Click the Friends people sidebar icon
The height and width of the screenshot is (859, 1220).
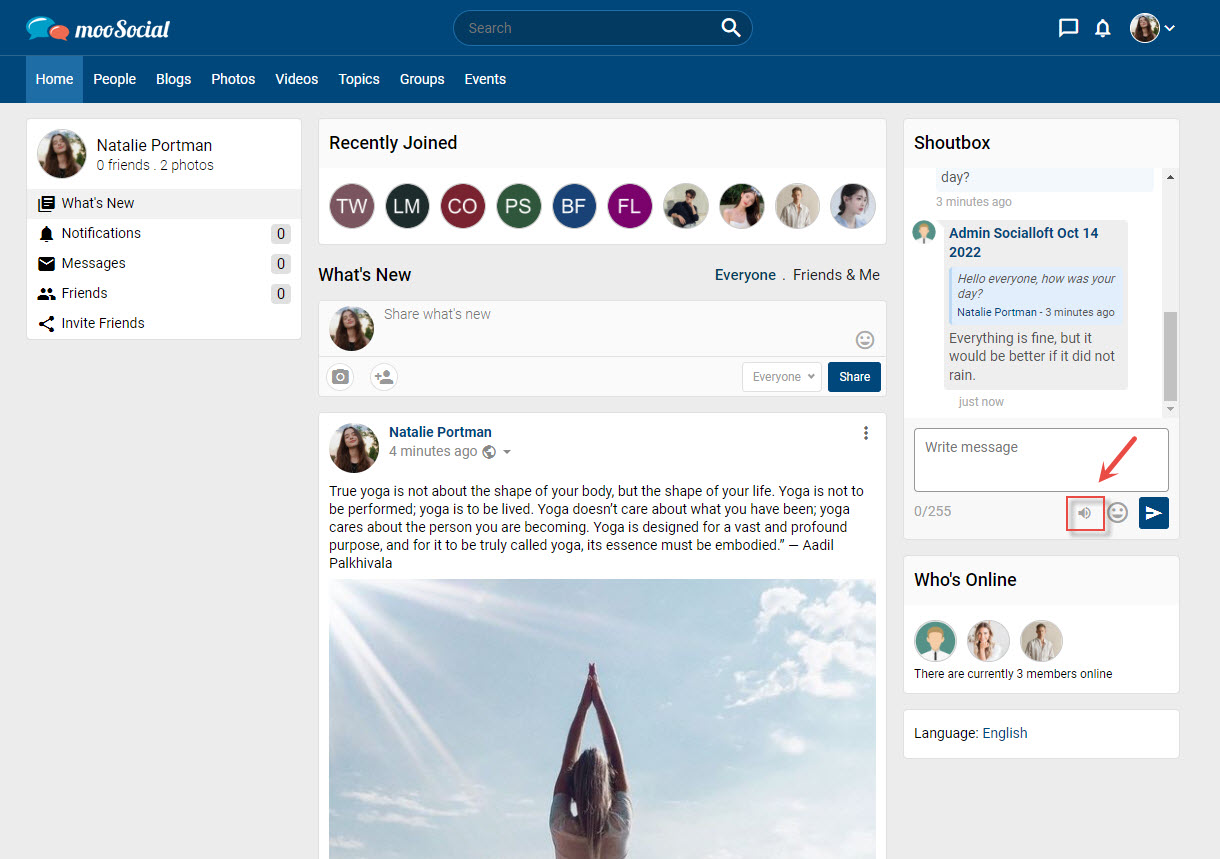(x=46, y=294)
